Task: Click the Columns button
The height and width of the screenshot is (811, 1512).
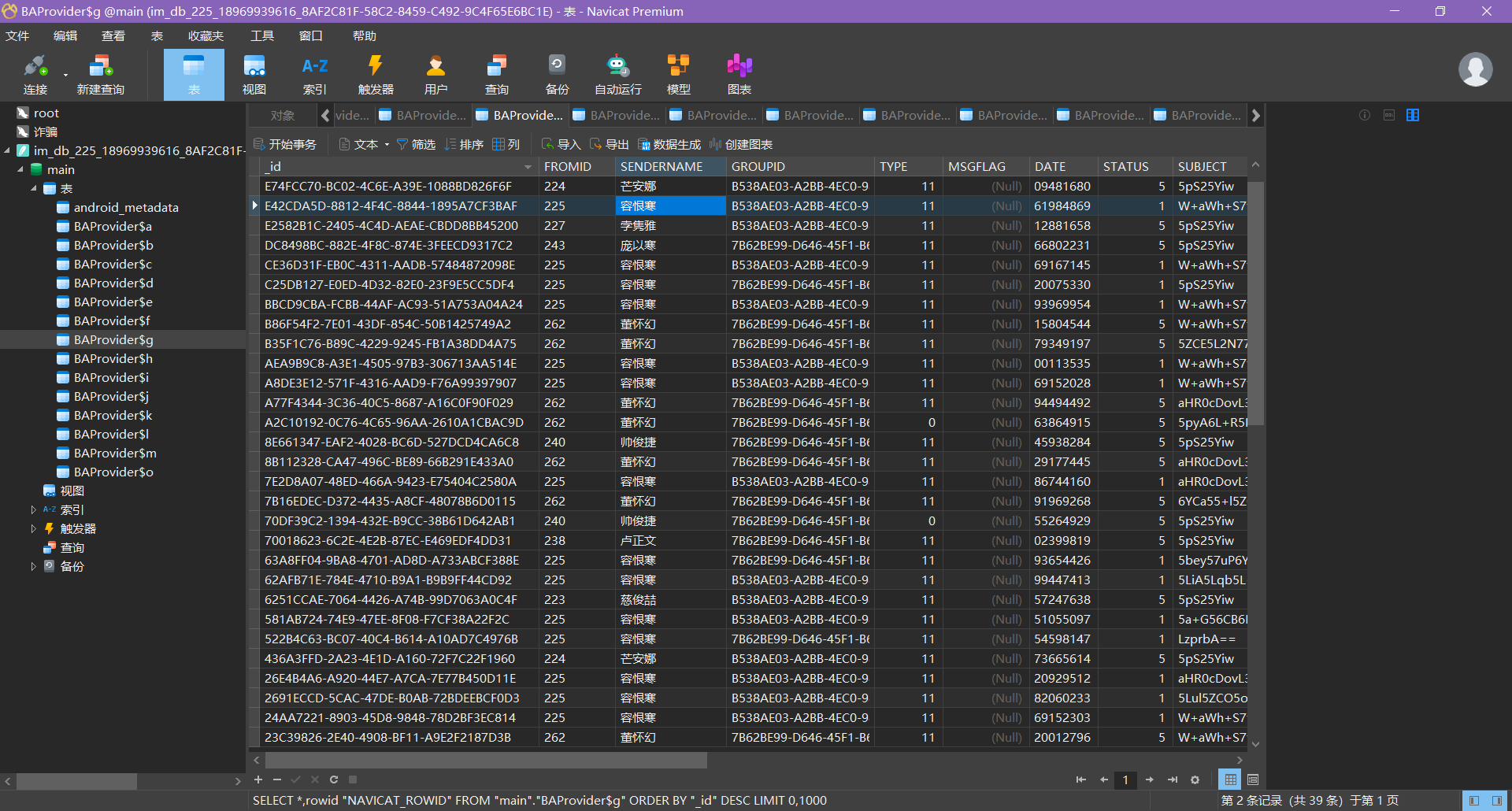Action: tap(506, 145)
